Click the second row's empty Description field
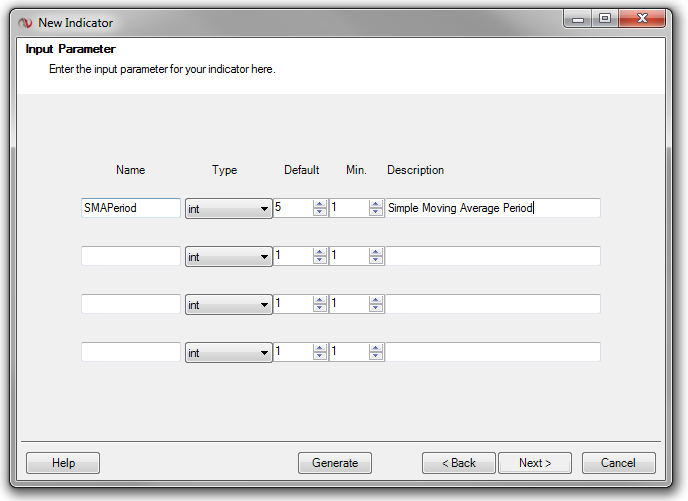This screenshot has width=688, height=501. pos(493,256)
